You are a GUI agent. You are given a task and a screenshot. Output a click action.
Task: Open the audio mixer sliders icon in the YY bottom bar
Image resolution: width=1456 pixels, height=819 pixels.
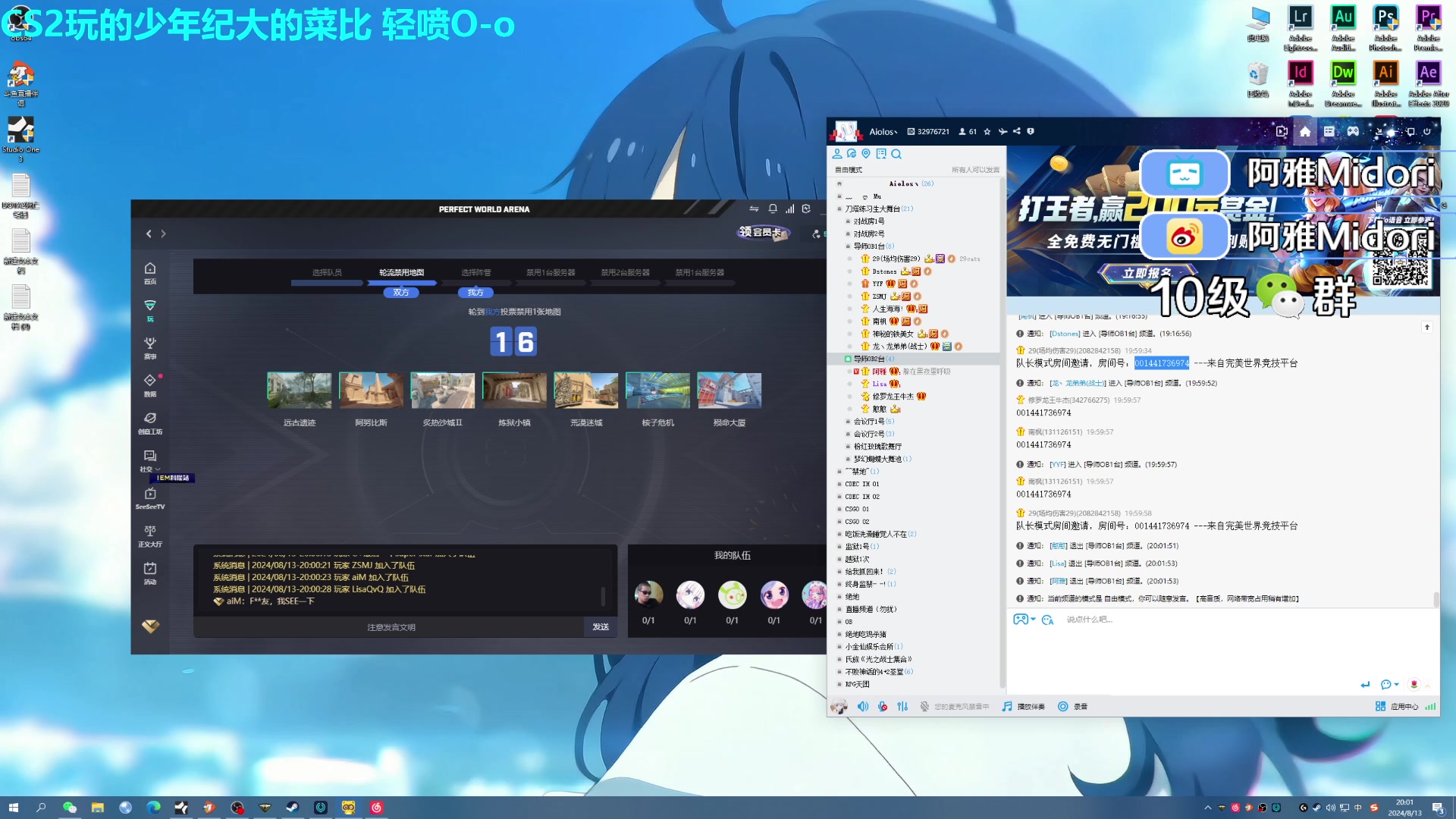(x=902, y=706)
